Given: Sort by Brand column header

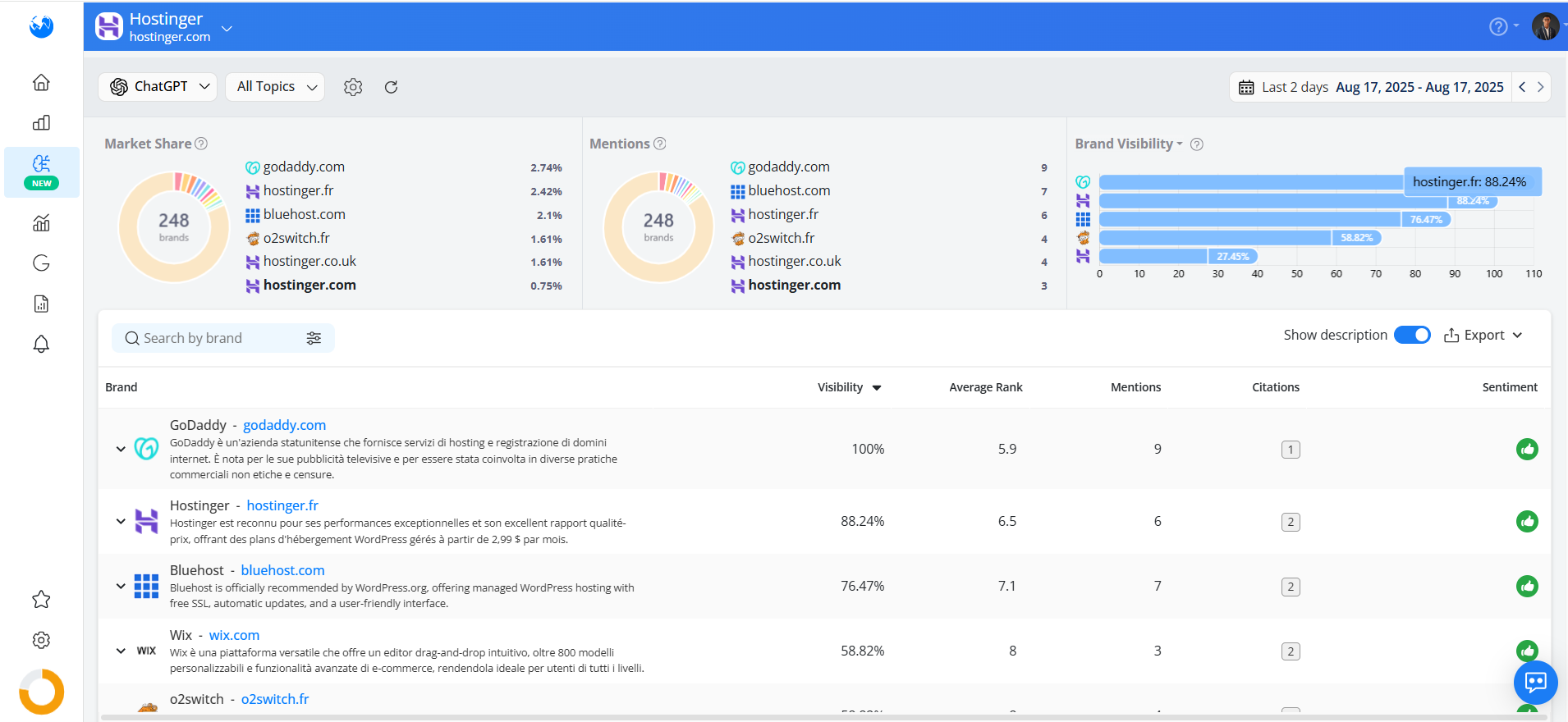Looking at the screenshot, I should tap(121, 387).
